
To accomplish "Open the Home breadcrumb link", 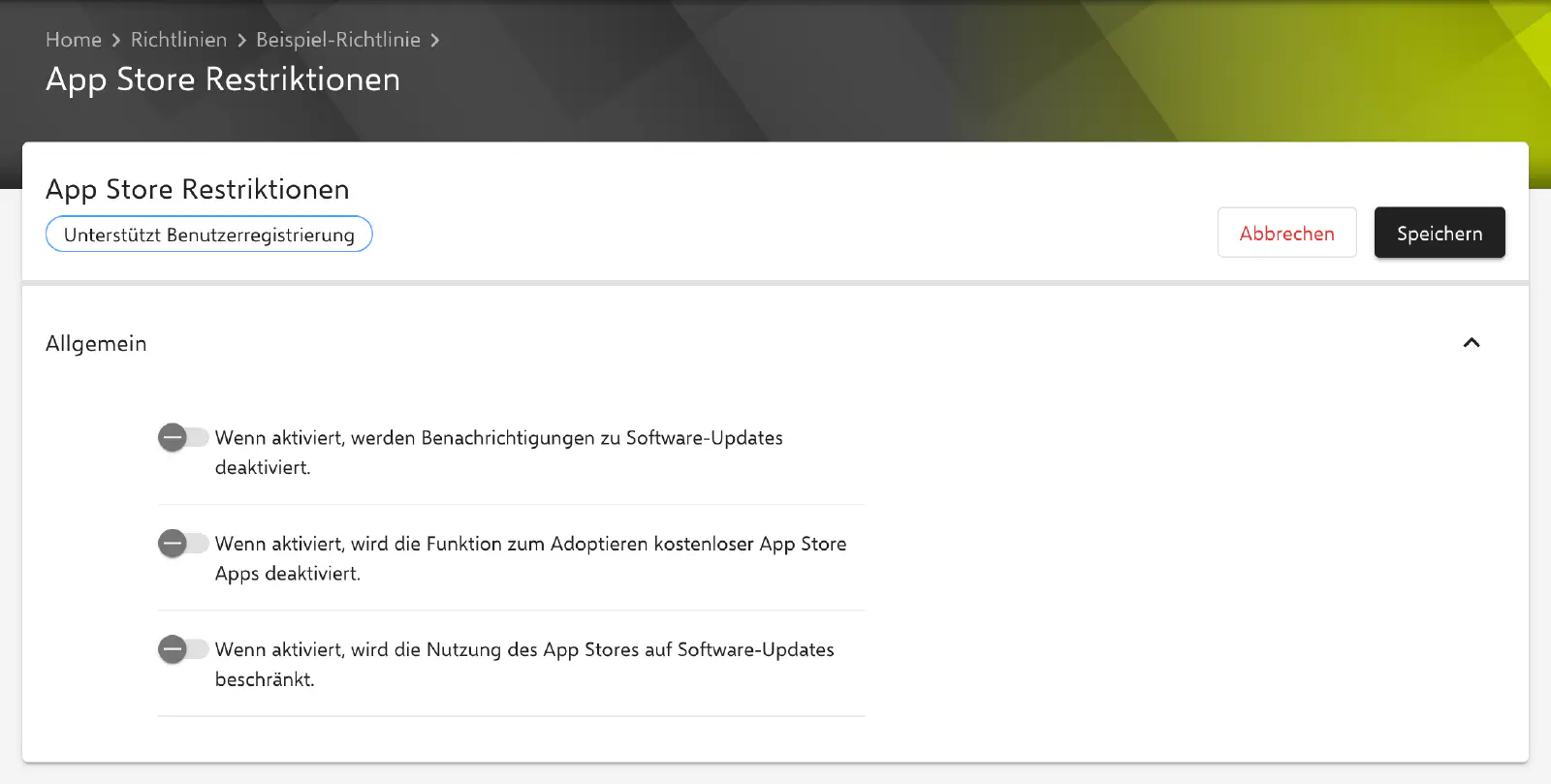I will click(x=74, y=40).
